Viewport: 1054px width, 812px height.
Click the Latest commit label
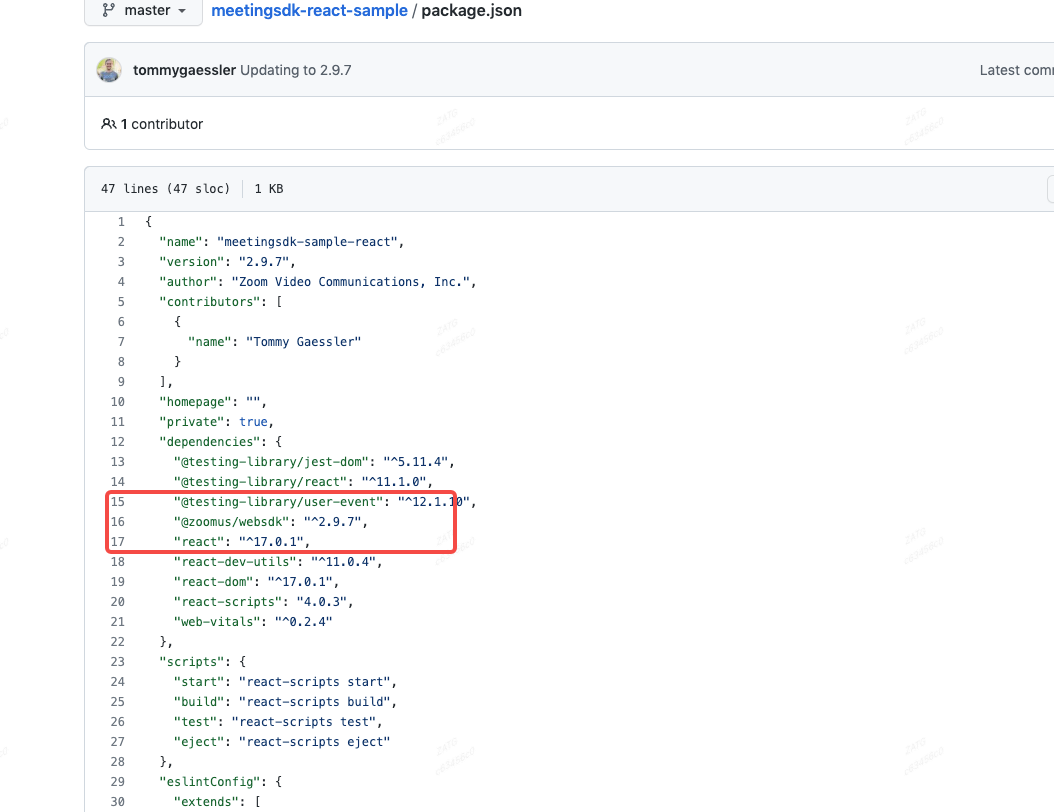[1016, 70]
